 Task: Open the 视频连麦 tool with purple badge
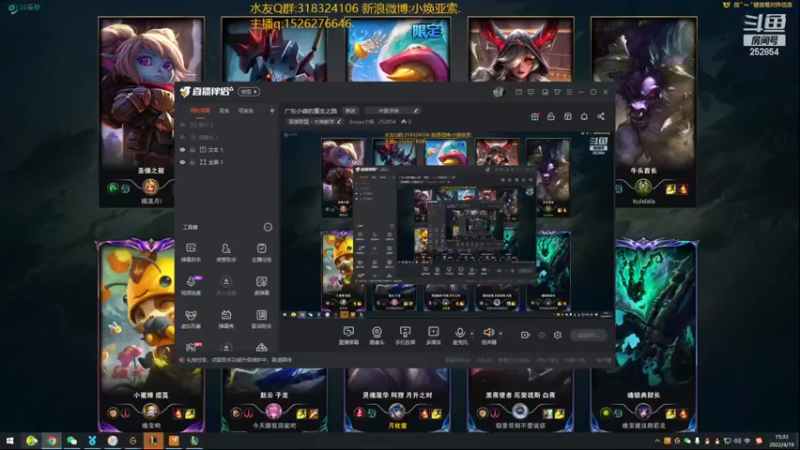pyautogui.click(x=191, y=285)
